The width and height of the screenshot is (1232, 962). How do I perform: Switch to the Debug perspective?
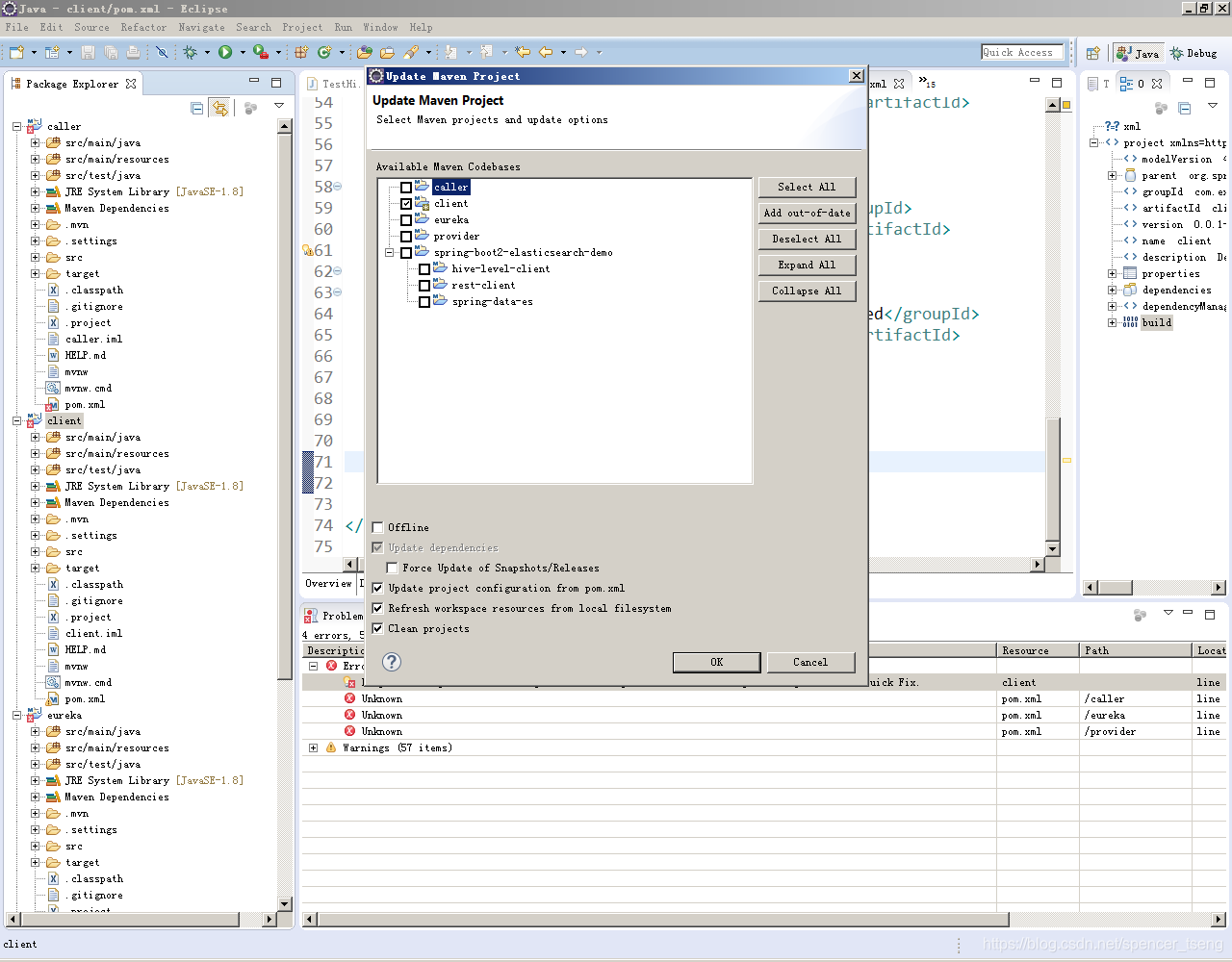(1193, 53)
